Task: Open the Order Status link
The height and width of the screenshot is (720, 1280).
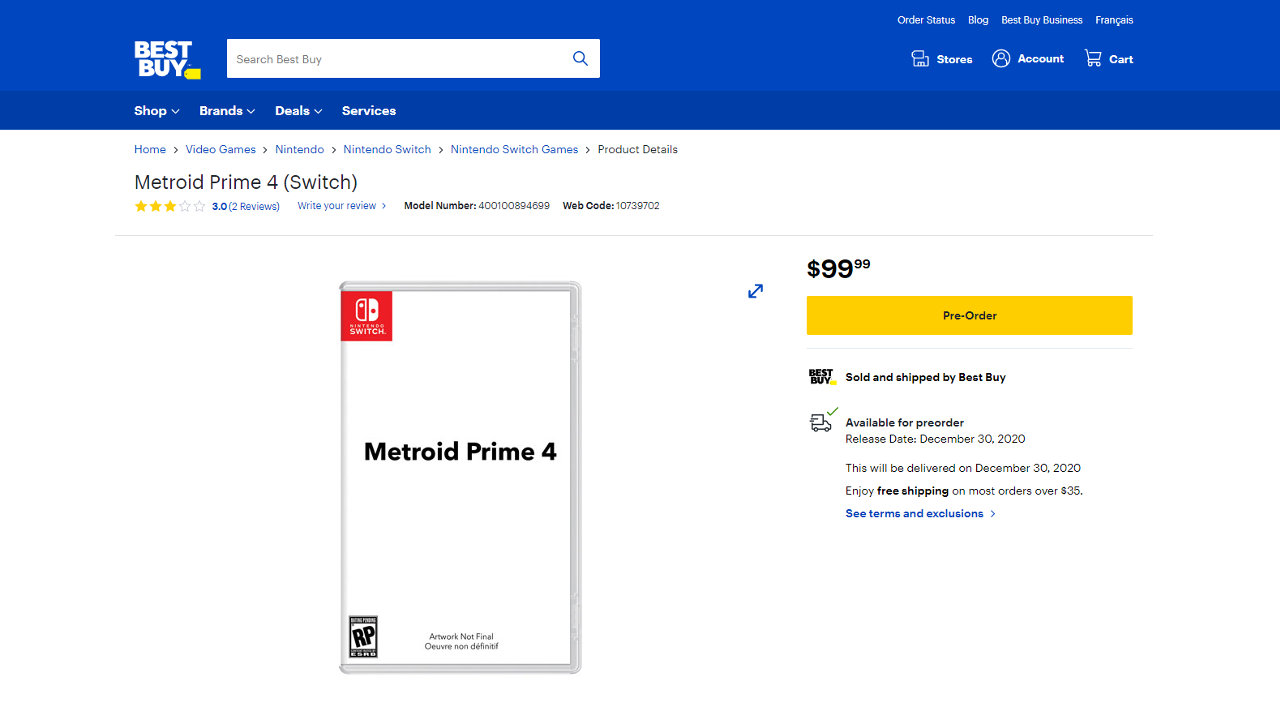Action: tap(926, 20)
